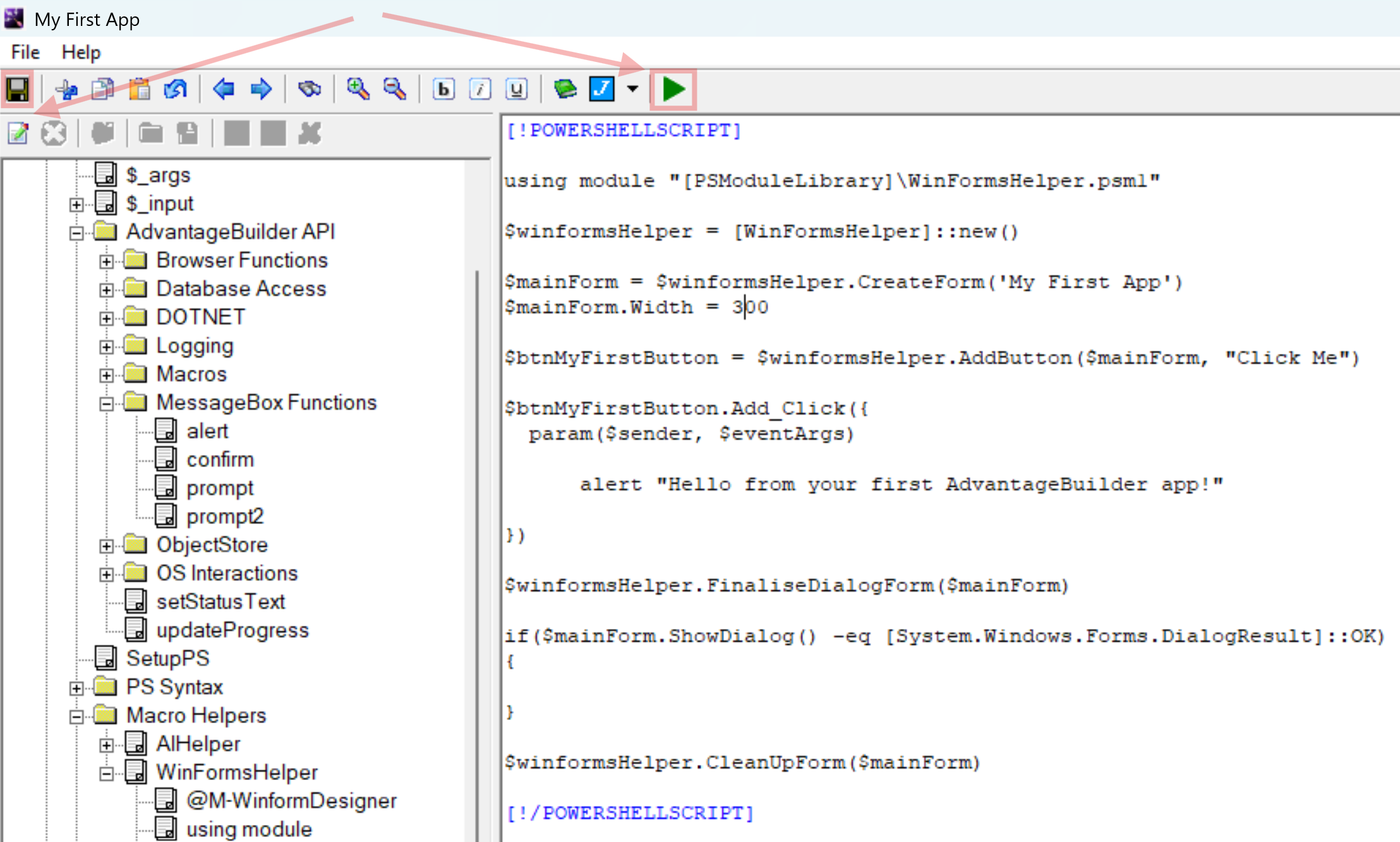Click the green book icon
This screenshot has height=842, width=1400.
click(x=565, y=90)
